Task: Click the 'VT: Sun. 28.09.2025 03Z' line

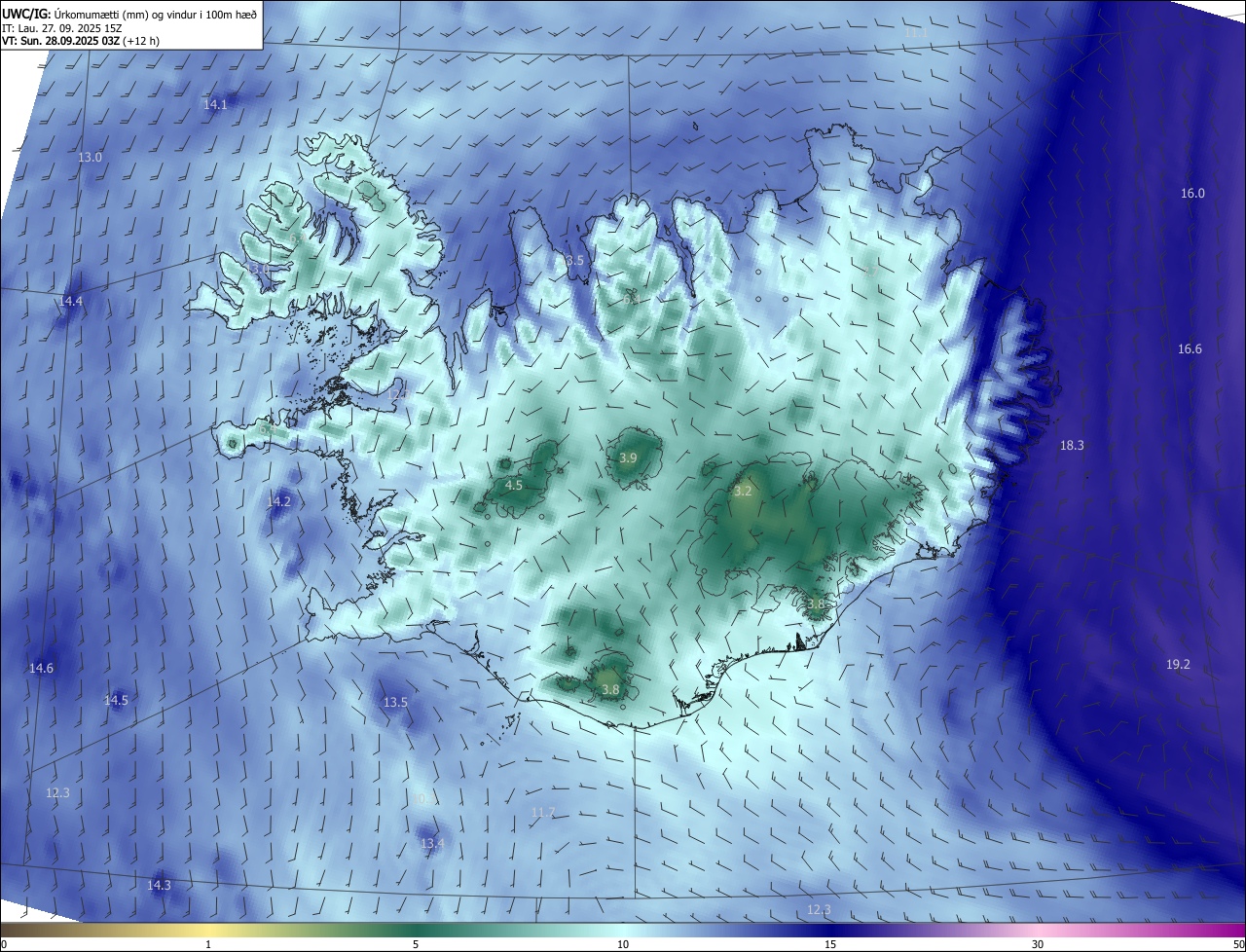Action: point(61,41)
